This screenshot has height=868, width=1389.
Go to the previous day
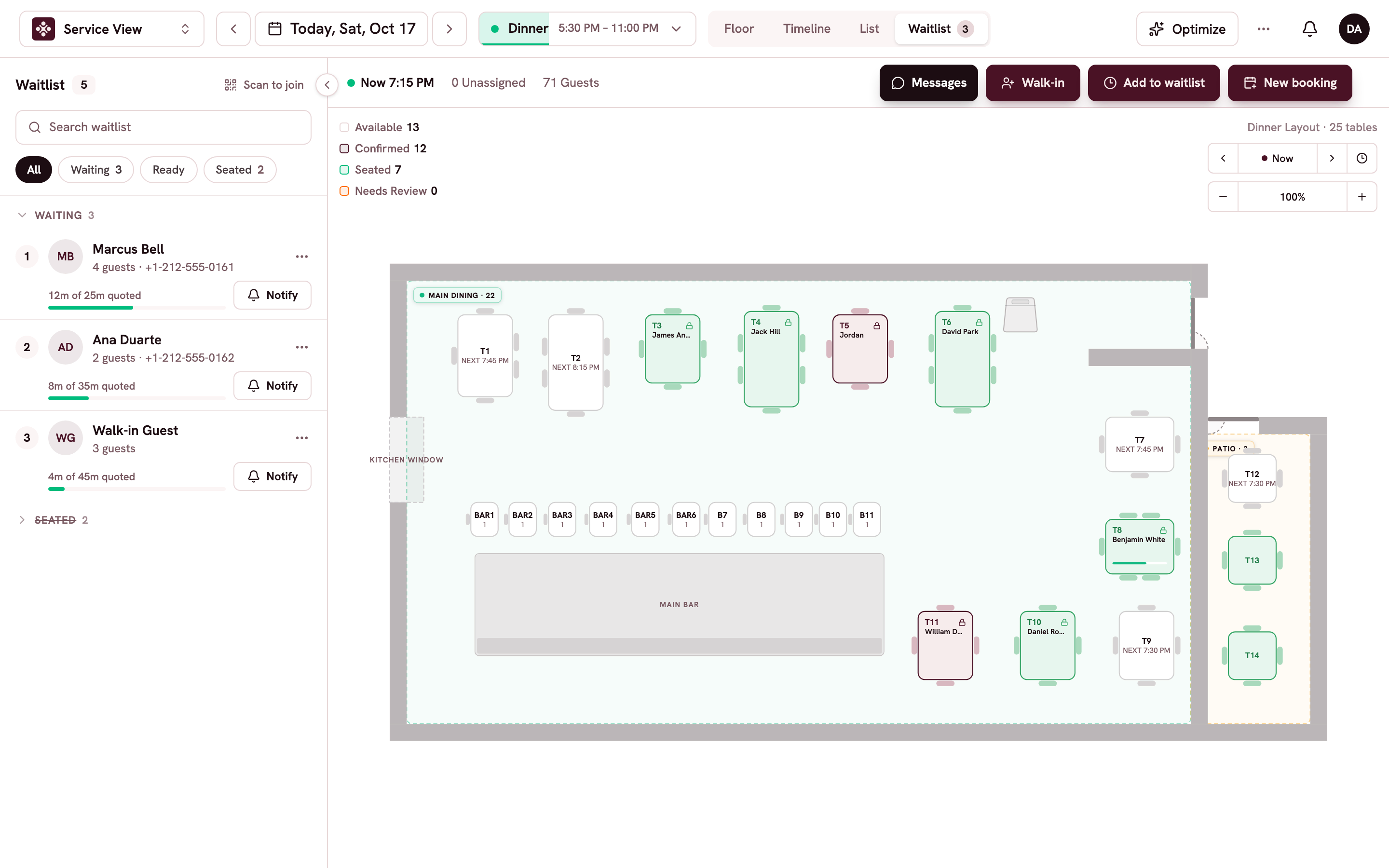coord(233,29)
